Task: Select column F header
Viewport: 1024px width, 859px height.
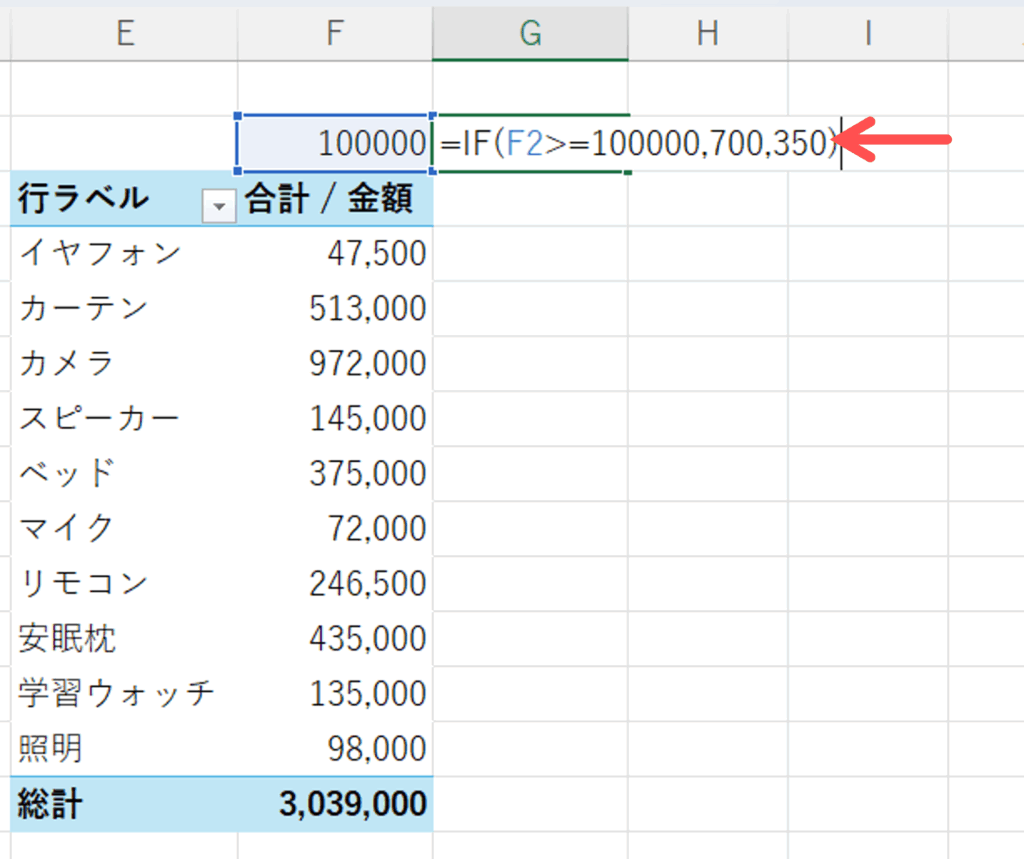Action: pos(334,33)
